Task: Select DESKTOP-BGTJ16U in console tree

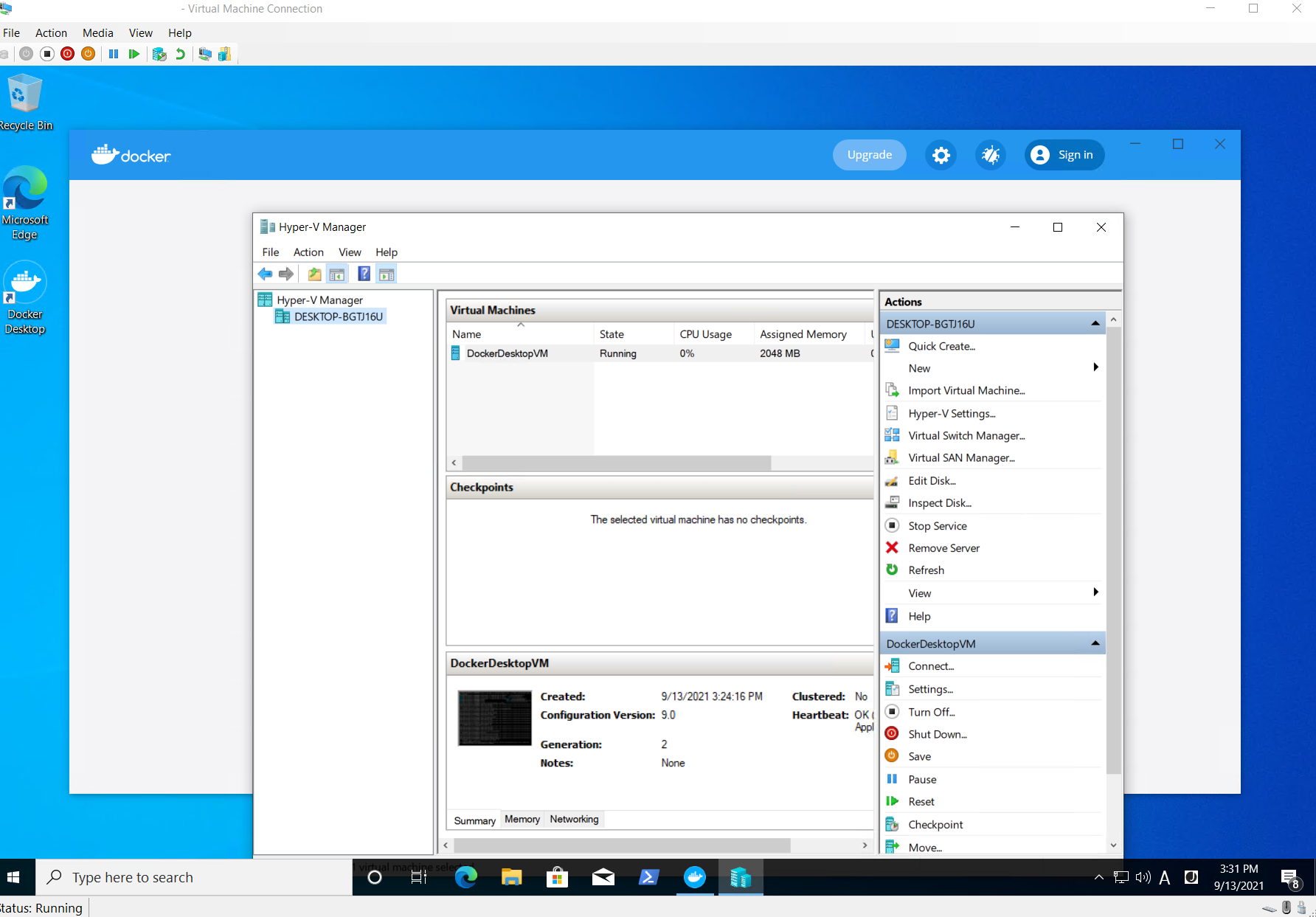Action: click(339, 316)
